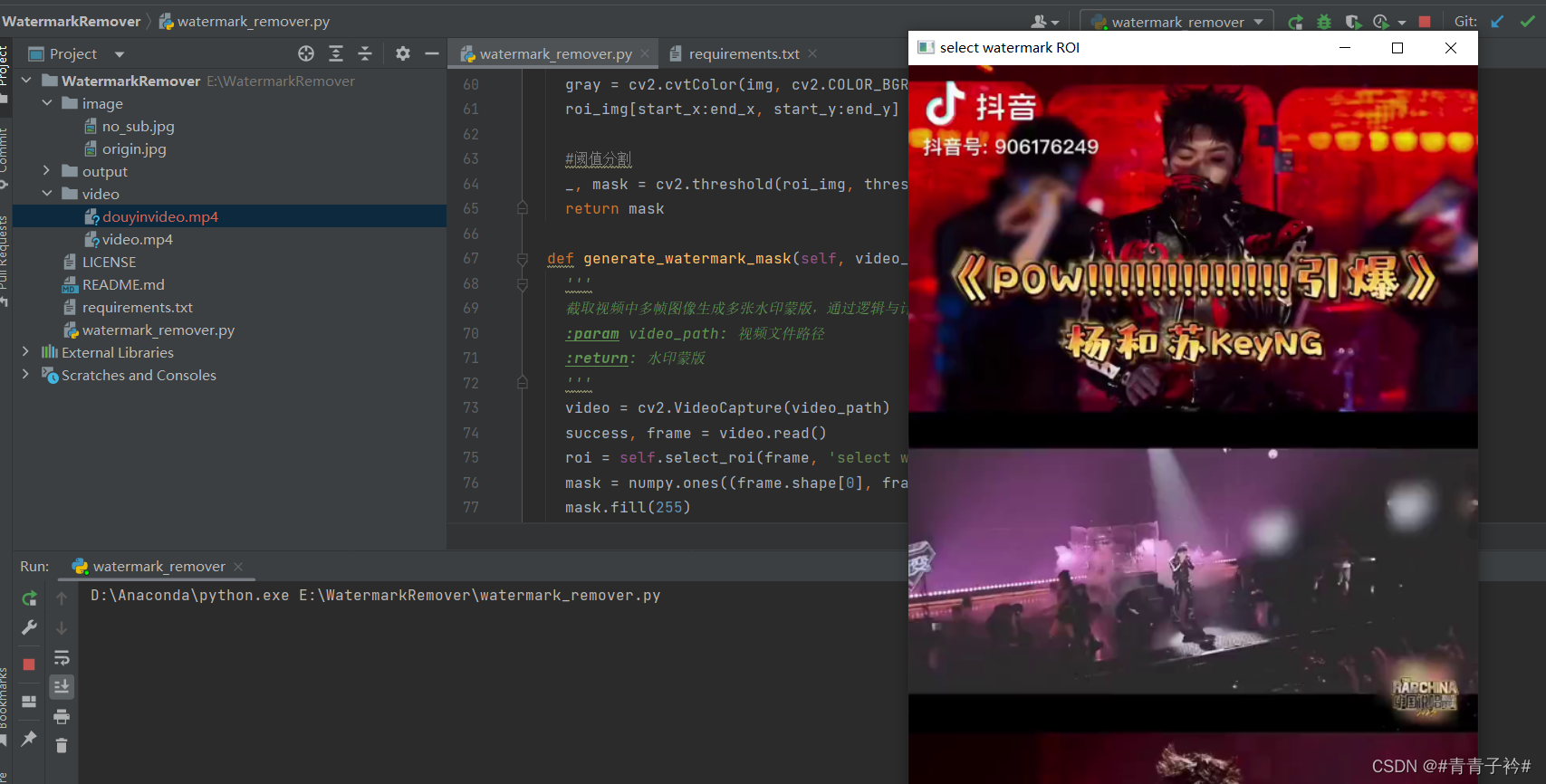The image size is (1546, 784).
Task: Rerun watermark_remover from the top toolbar
Action: click(x=1296, y=22)
